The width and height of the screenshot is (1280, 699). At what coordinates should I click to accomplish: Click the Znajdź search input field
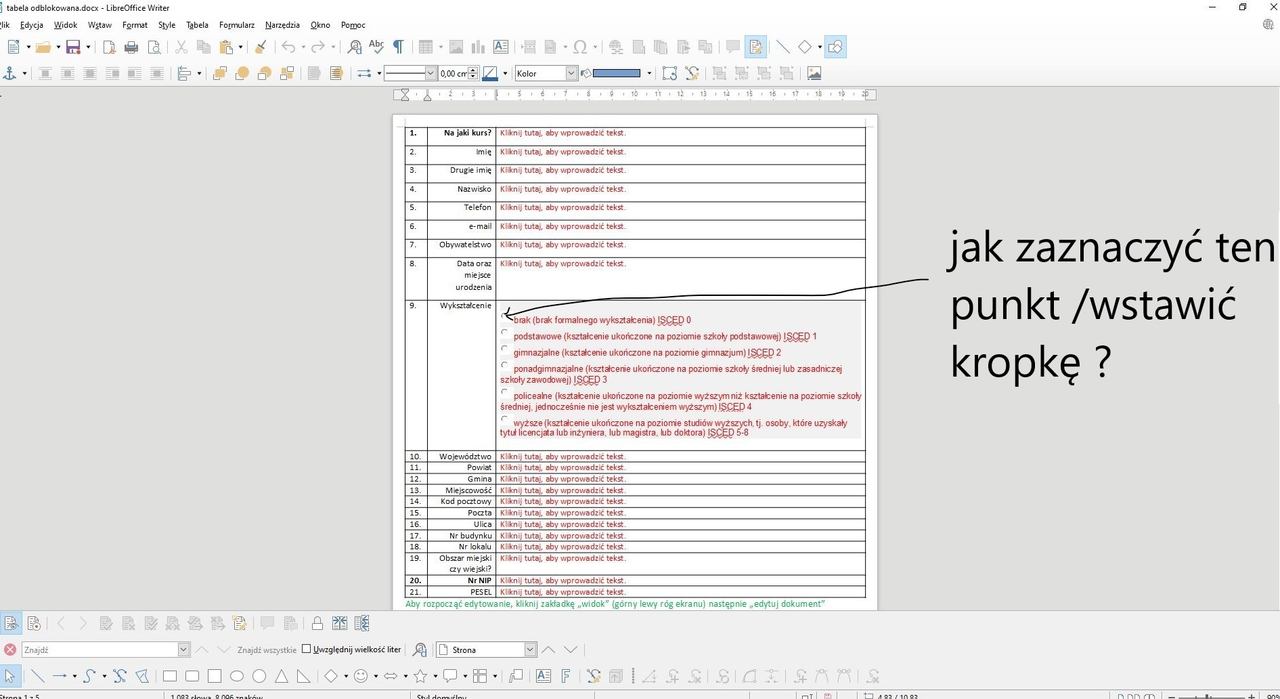tap(99, 650)
